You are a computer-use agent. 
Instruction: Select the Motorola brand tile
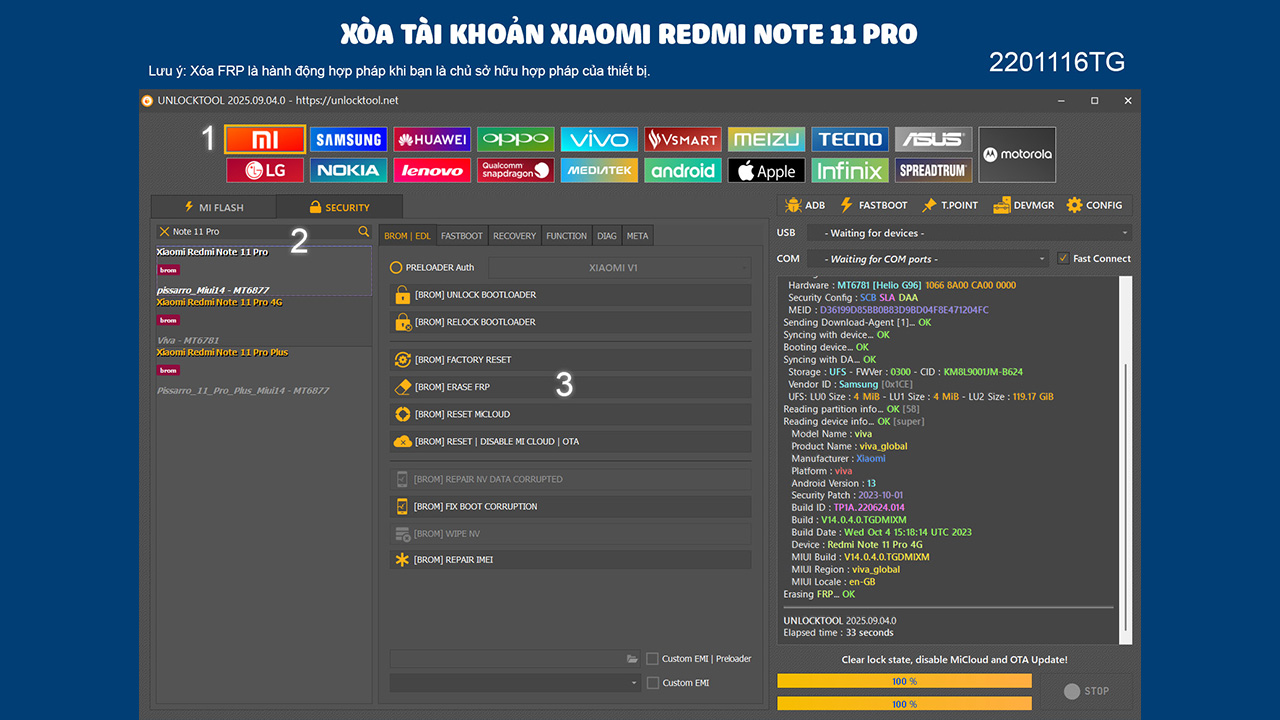point(1016,155)
